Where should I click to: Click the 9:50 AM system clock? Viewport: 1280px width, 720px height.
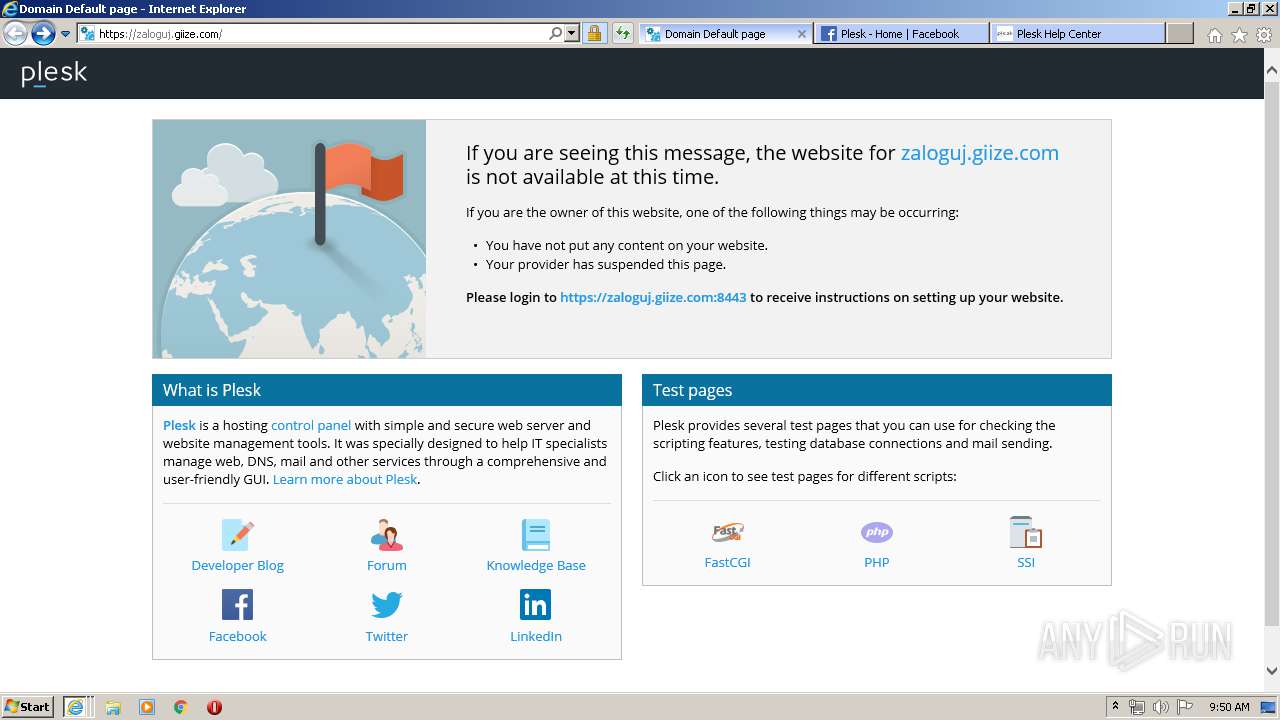tap(1229, 707)
